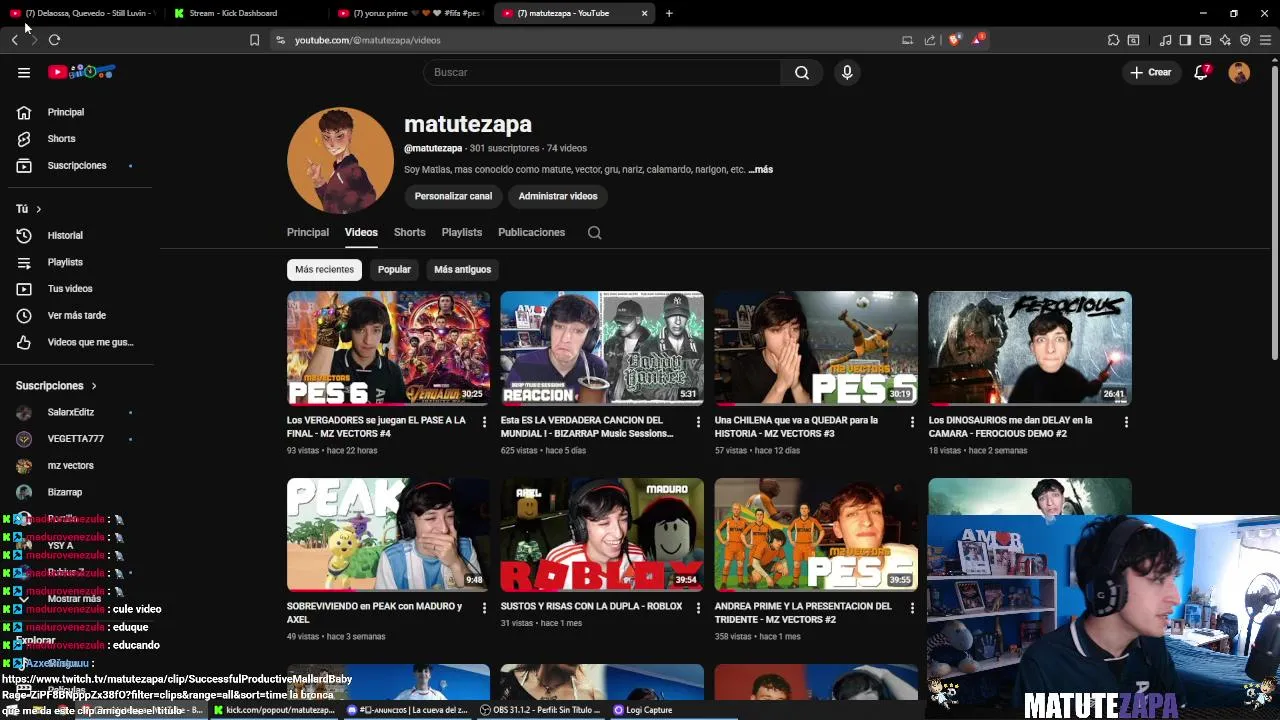This screenshot has height=720, width=1280.
Task: Expand the Suscripciones section header
Action: click(x=56, y=386)
